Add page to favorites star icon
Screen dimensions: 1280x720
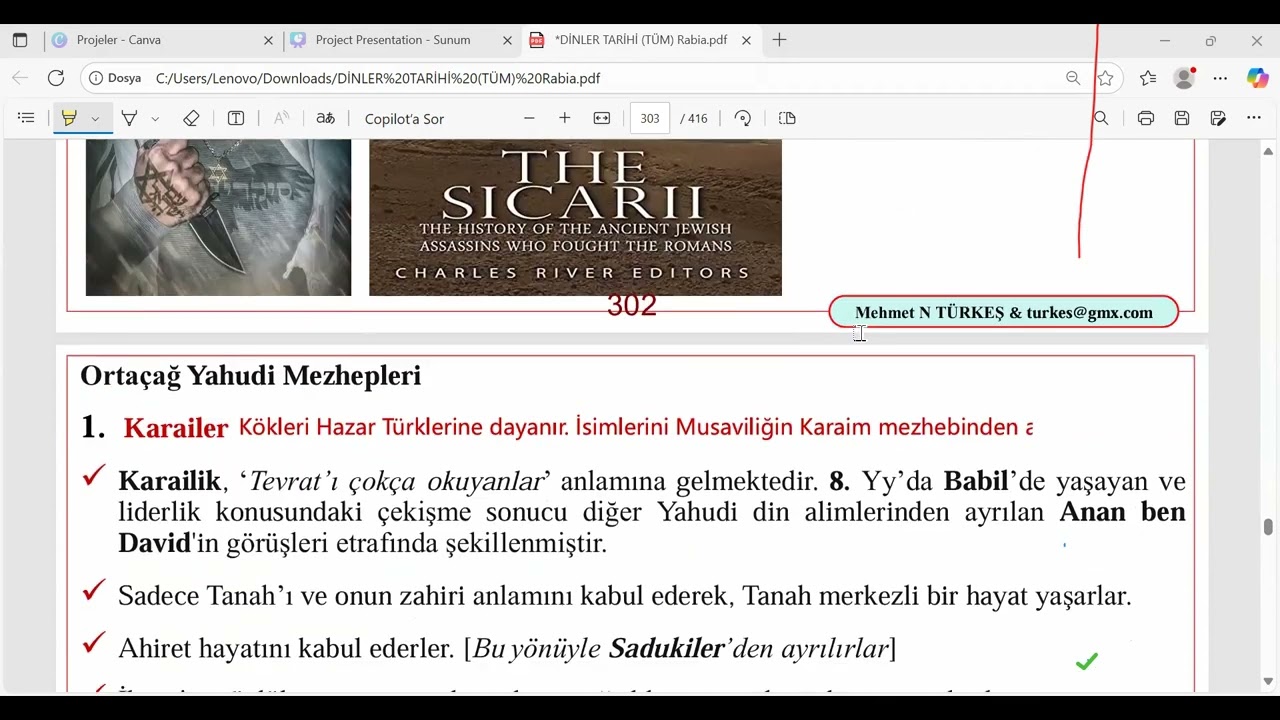click(x=1105, y=78)
